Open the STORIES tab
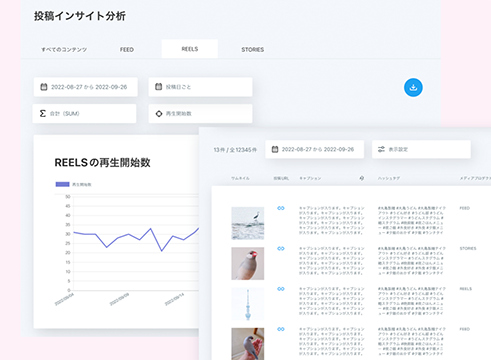Screen dimensions: 491x360 click(x=252, y=50)
